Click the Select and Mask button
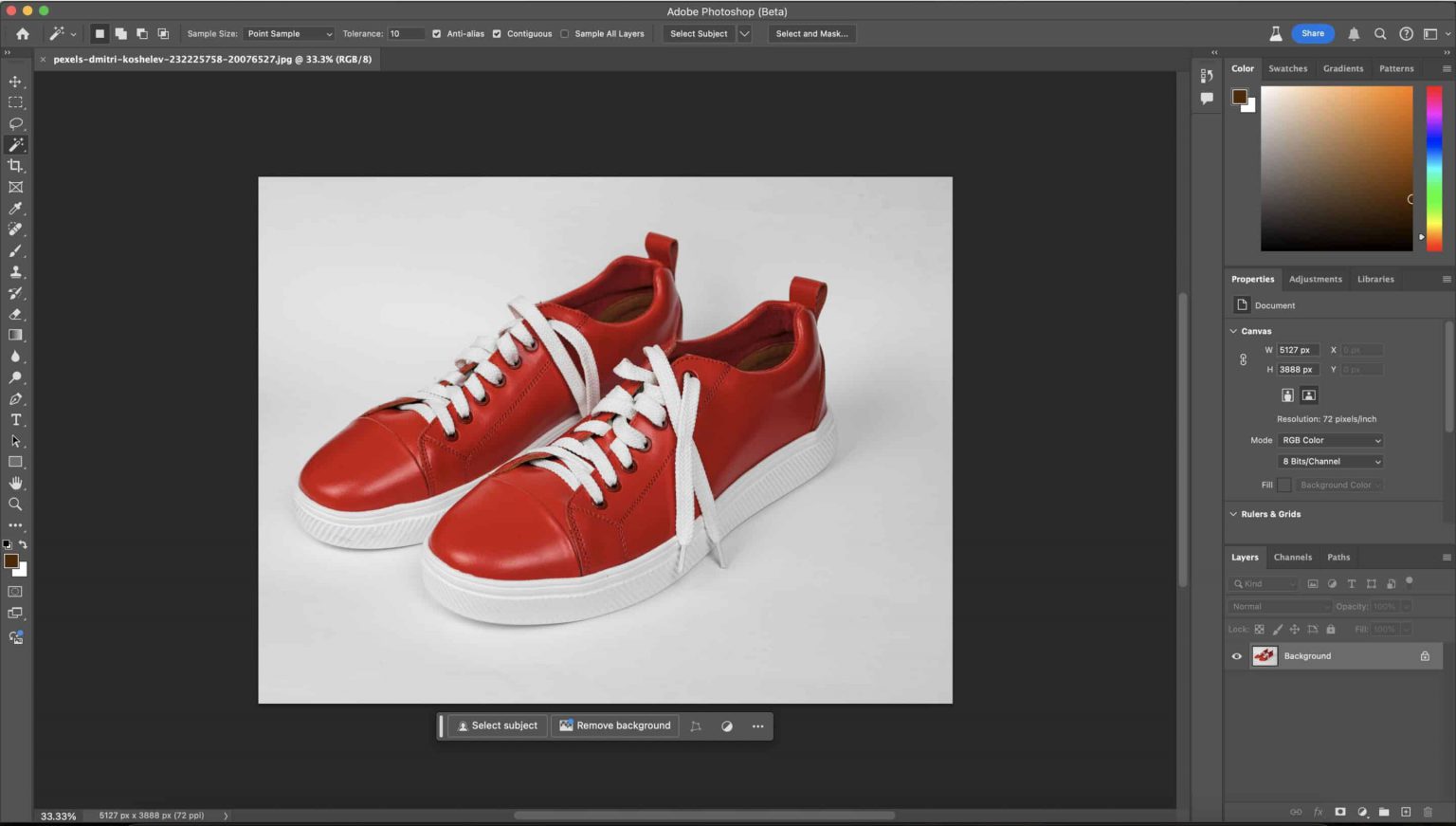 point(811,33)
